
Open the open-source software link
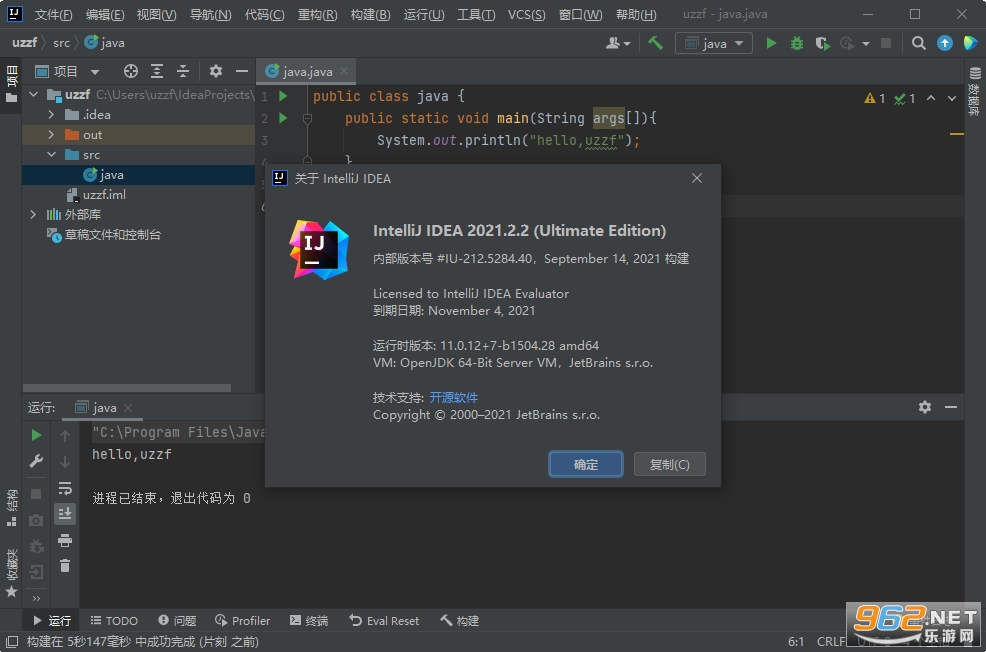click(453, 397)
